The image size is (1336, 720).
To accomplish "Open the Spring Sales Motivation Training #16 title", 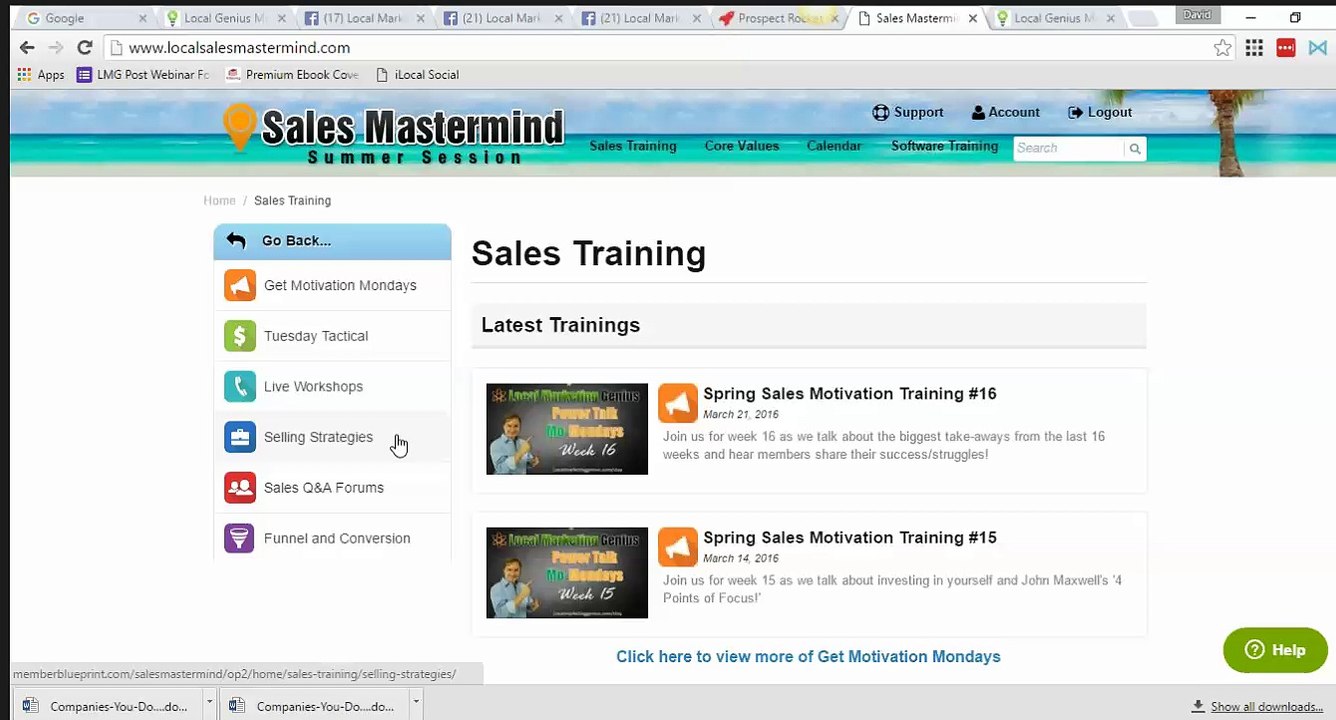I will 850,394.
